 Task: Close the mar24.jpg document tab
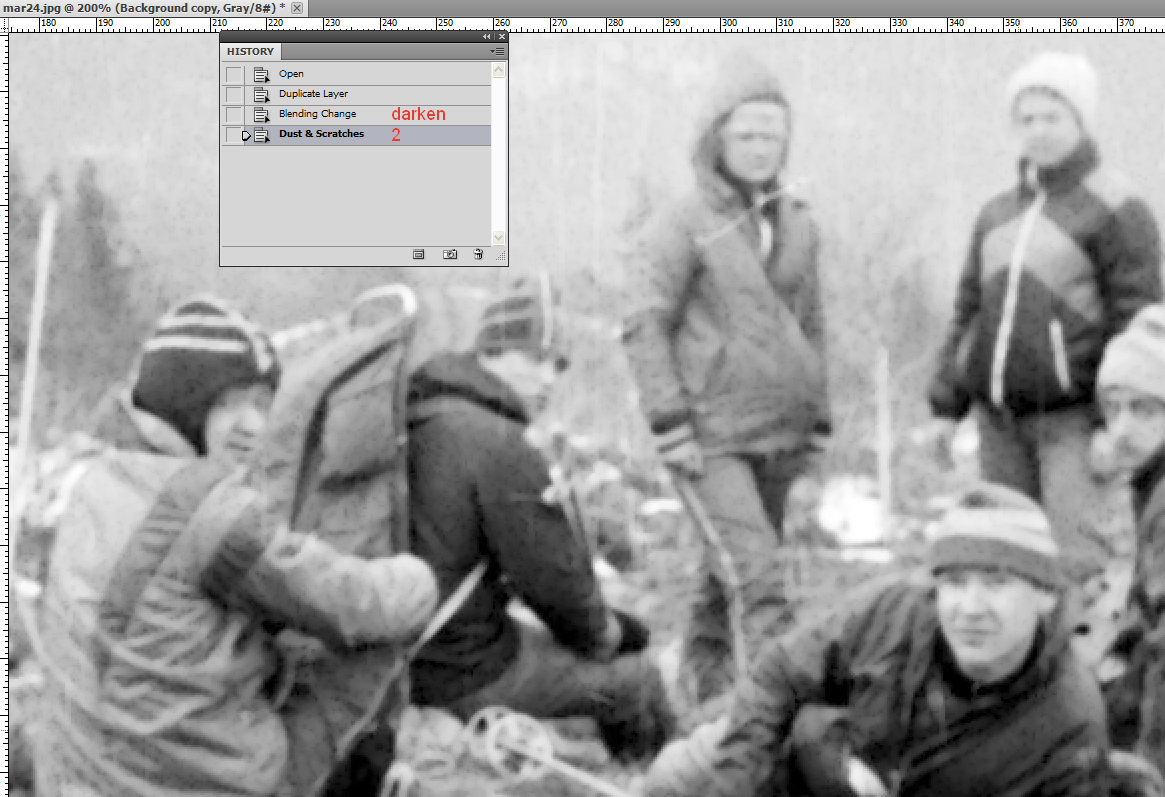coord(296,7)
